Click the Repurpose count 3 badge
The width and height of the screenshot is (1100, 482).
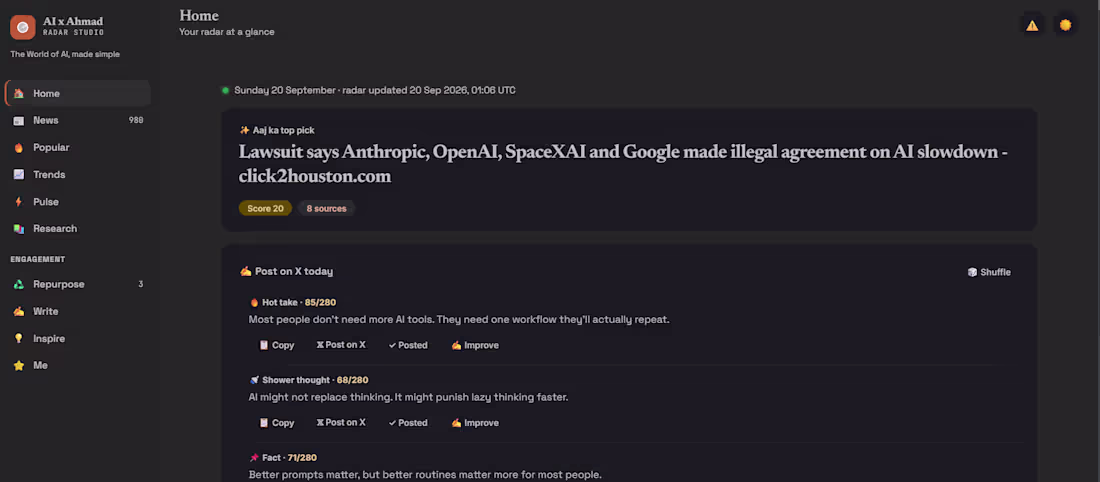pos(141,284)
